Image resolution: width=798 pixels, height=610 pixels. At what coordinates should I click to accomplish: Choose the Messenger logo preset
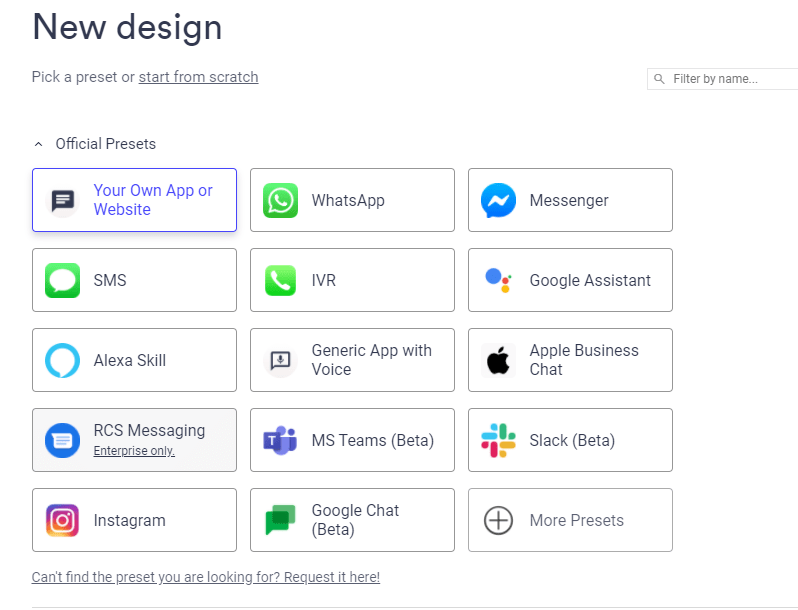click(x=498, y=200)
